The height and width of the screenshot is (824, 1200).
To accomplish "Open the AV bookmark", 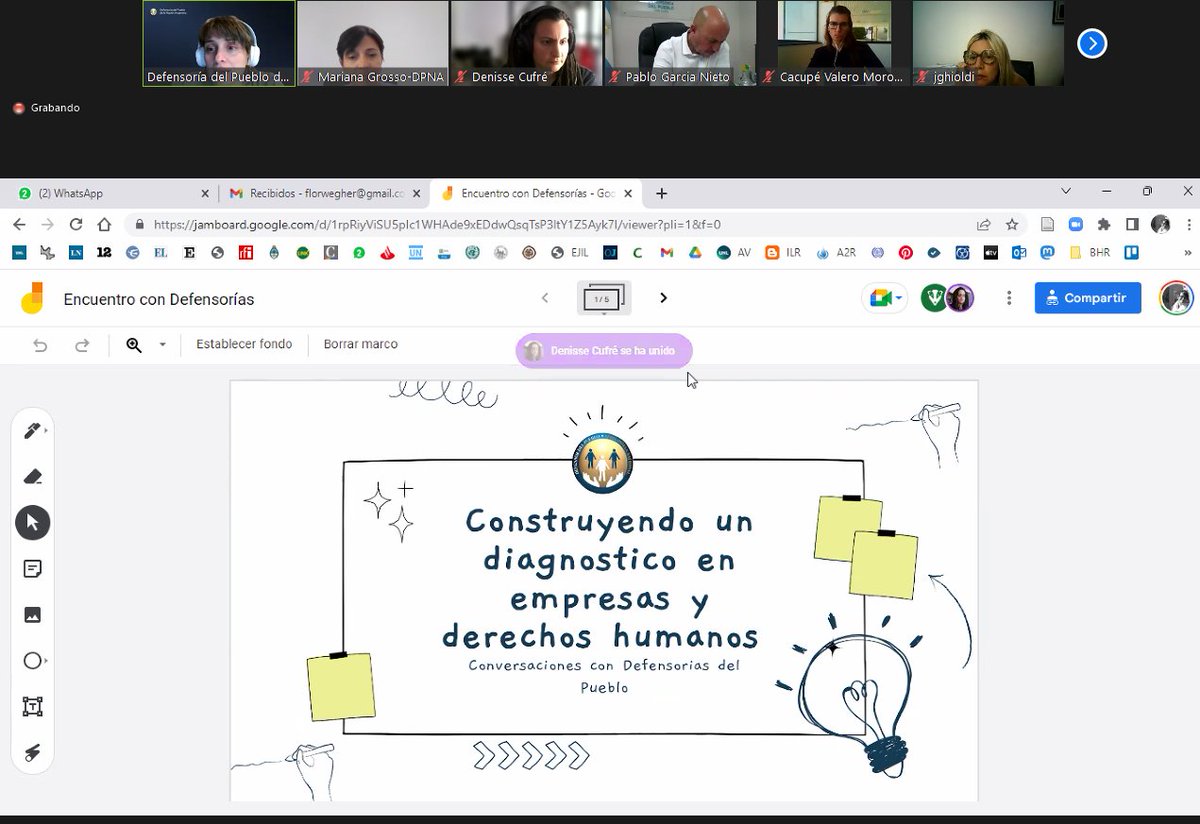I will pos(734,253).
